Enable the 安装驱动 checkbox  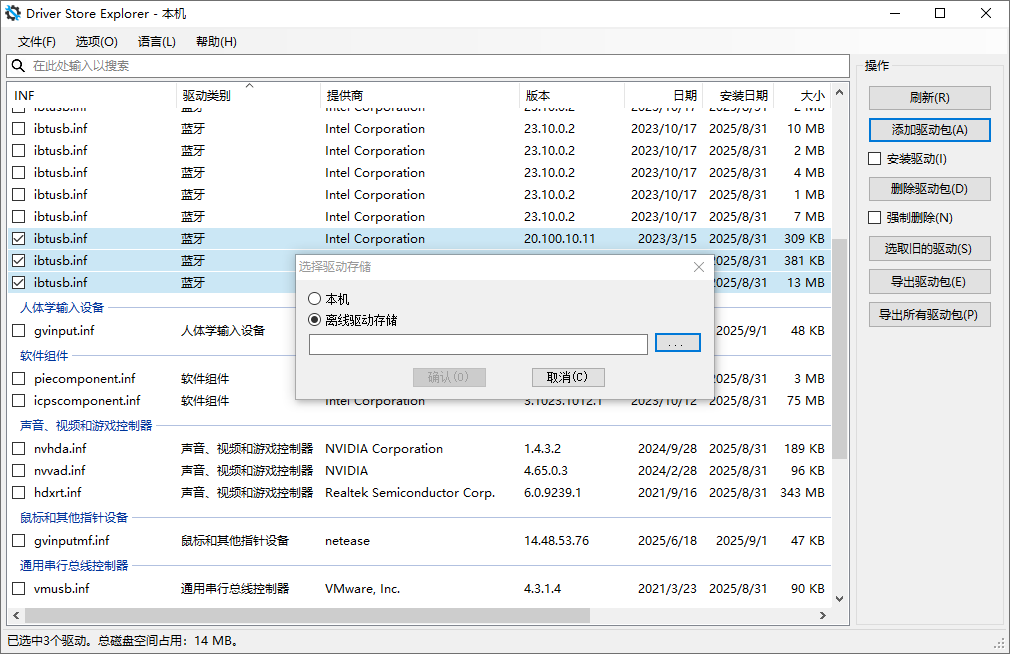coord(874,159)
